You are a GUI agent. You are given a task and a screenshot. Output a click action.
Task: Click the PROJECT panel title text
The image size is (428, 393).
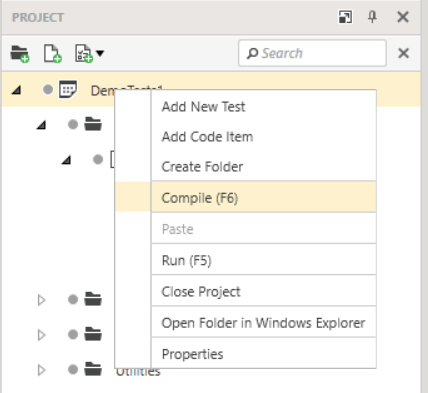(x=38, y=18)
